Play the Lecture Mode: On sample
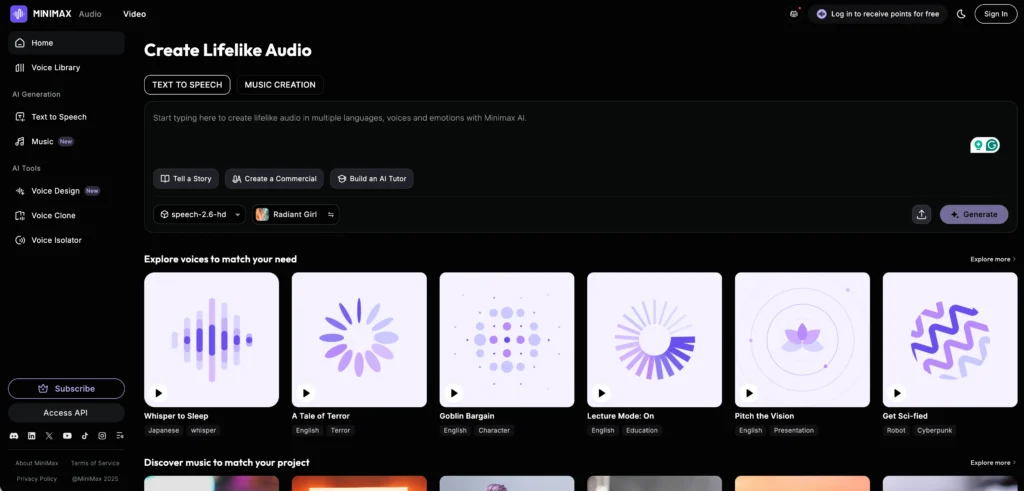Image resolution: width=1024 pixels, height=491 pixels. coord(601,393)
